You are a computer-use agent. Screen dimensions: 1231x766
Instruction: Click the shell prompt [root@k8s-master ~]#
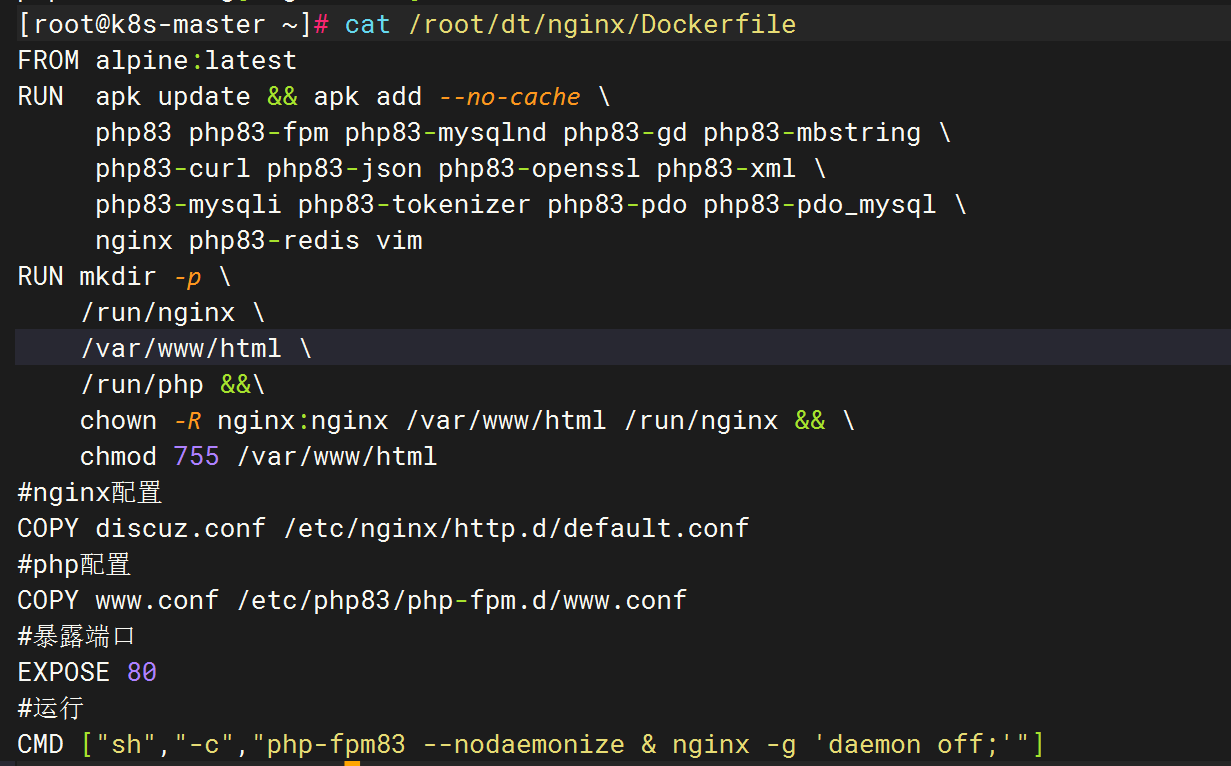pos(174,24)
